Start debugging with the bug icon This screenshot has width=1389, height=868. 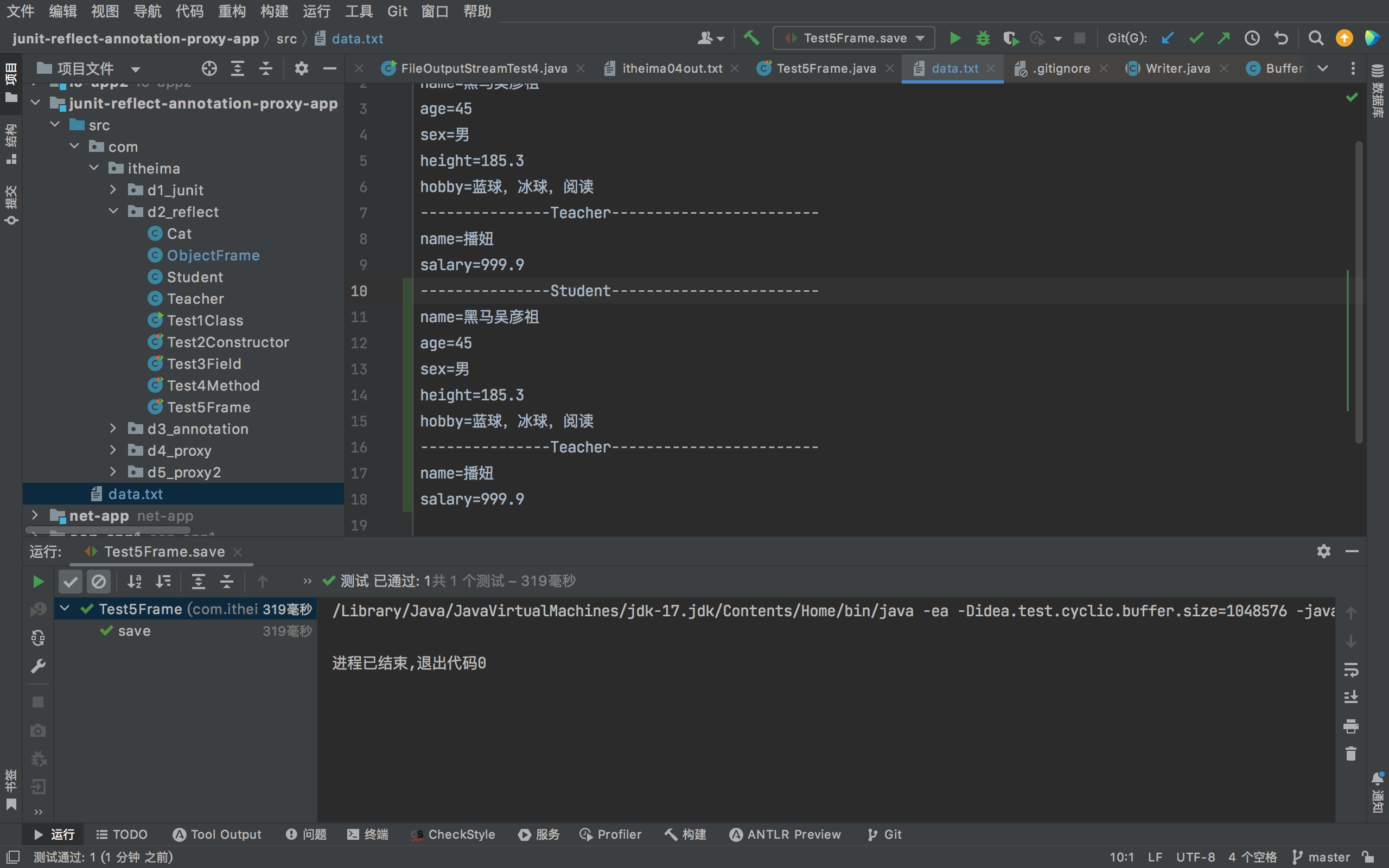[983, 39]
